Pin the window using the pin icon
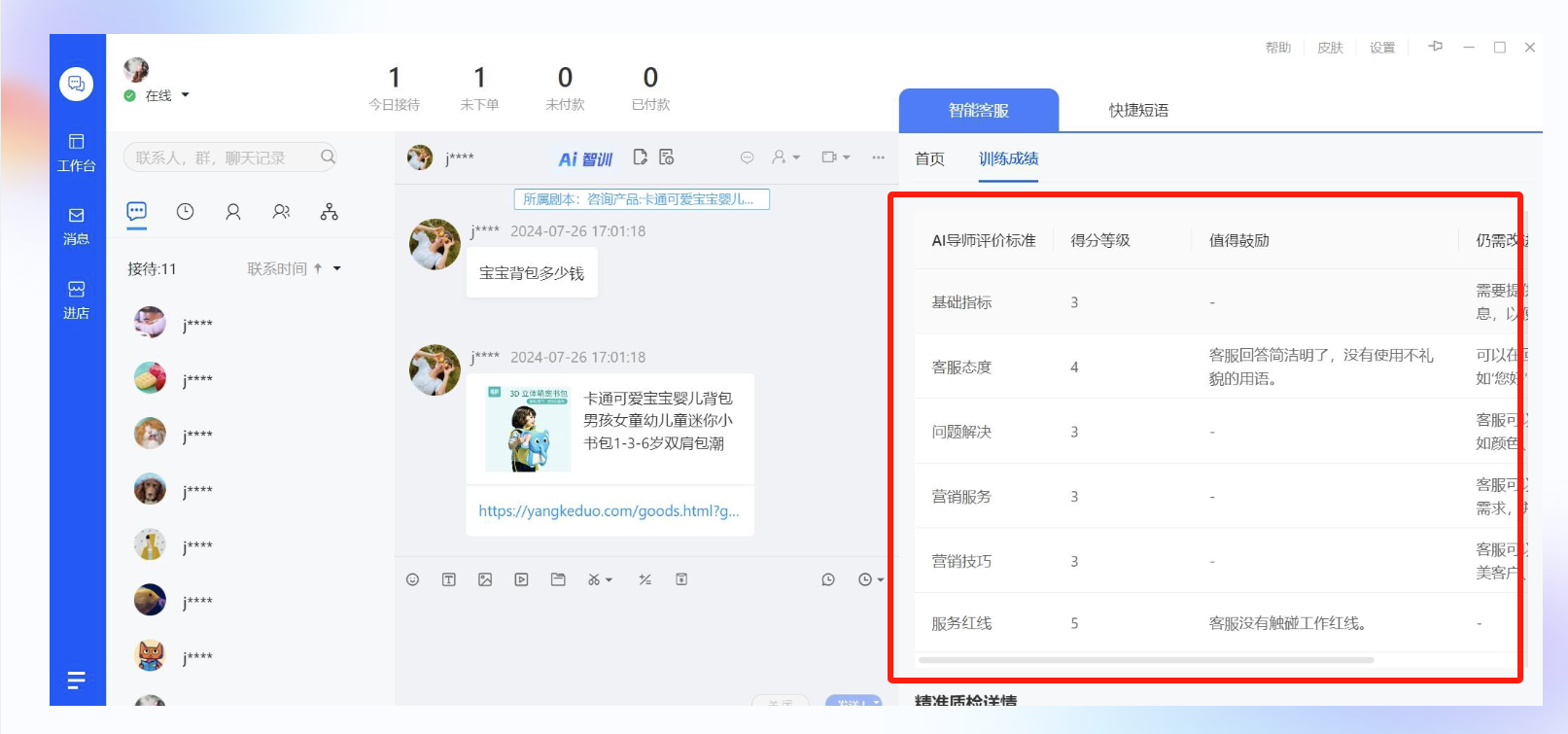 click(1436, 47)
